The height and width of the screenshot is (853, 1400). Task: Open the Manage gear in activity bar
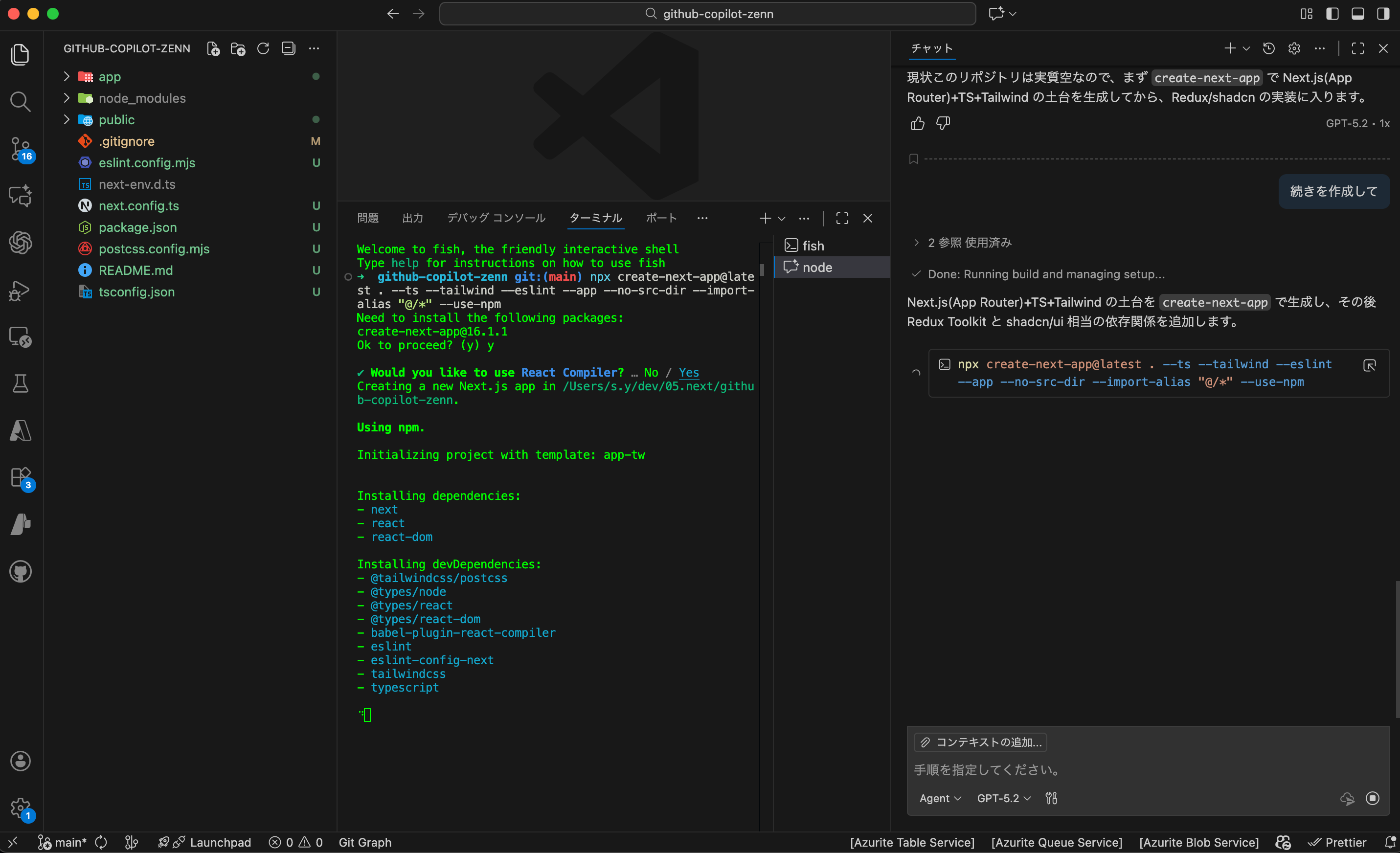tap(21, 808)
